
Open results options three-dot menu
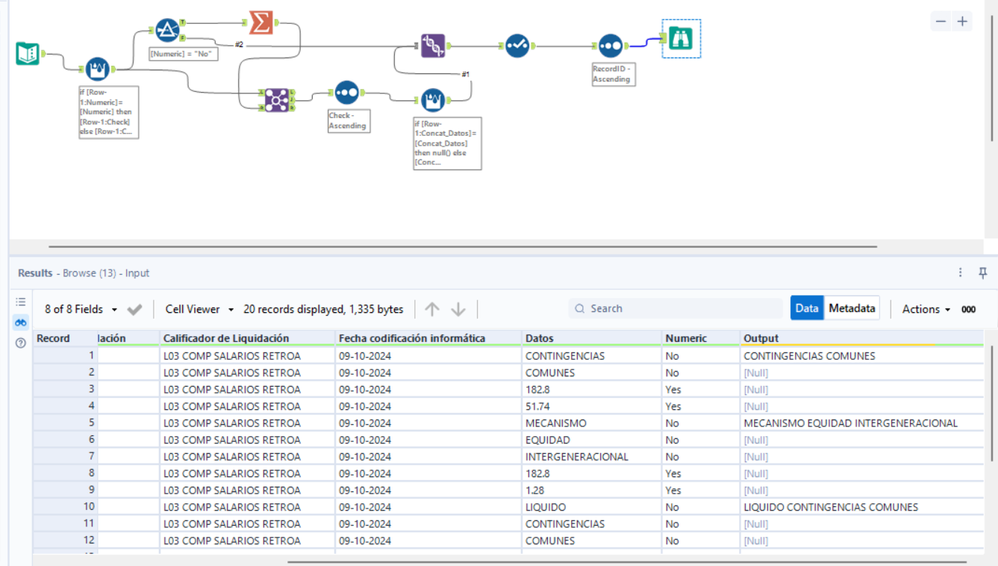[x=960, y=272]
